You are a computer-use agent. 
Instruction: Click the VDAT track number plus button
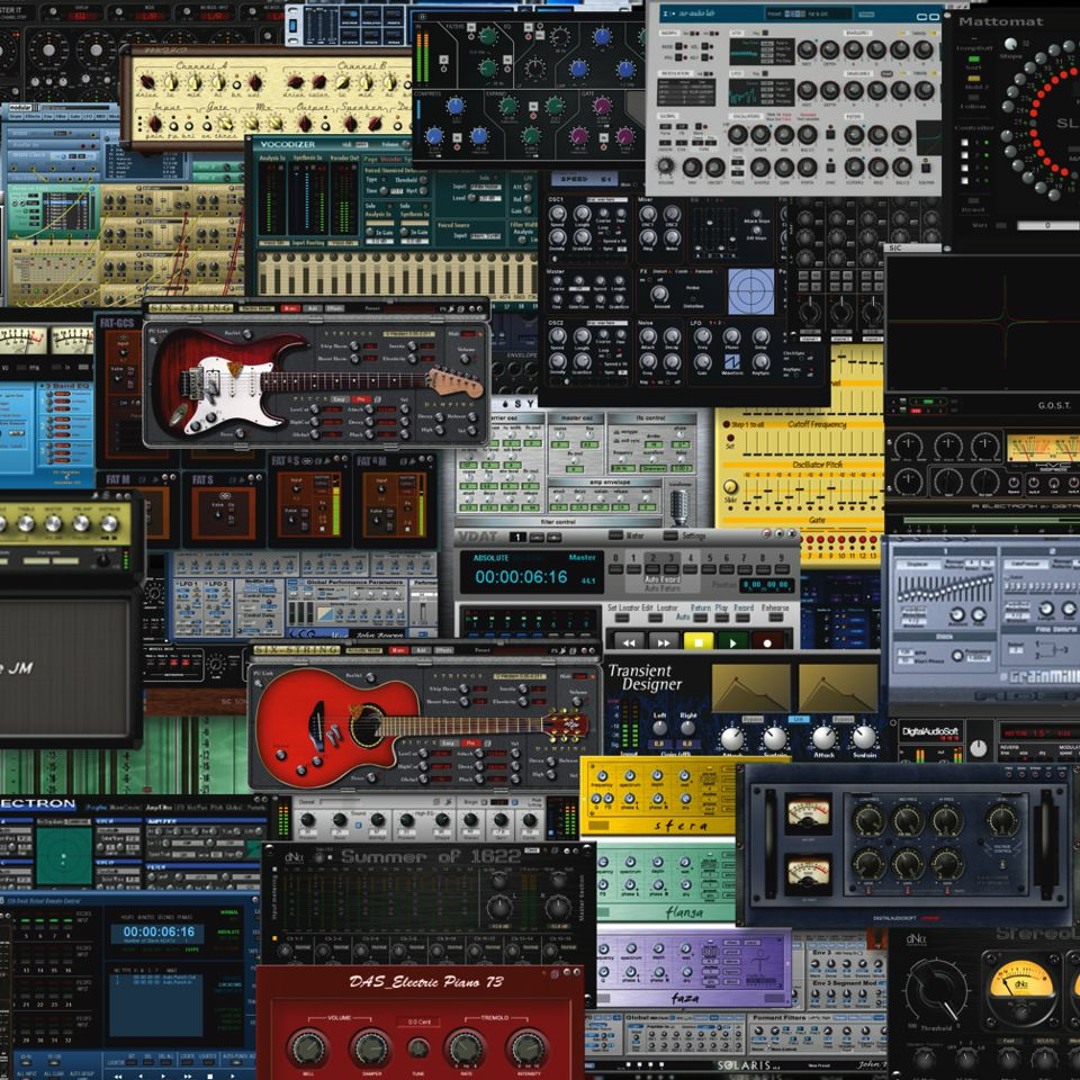point(554,537)
